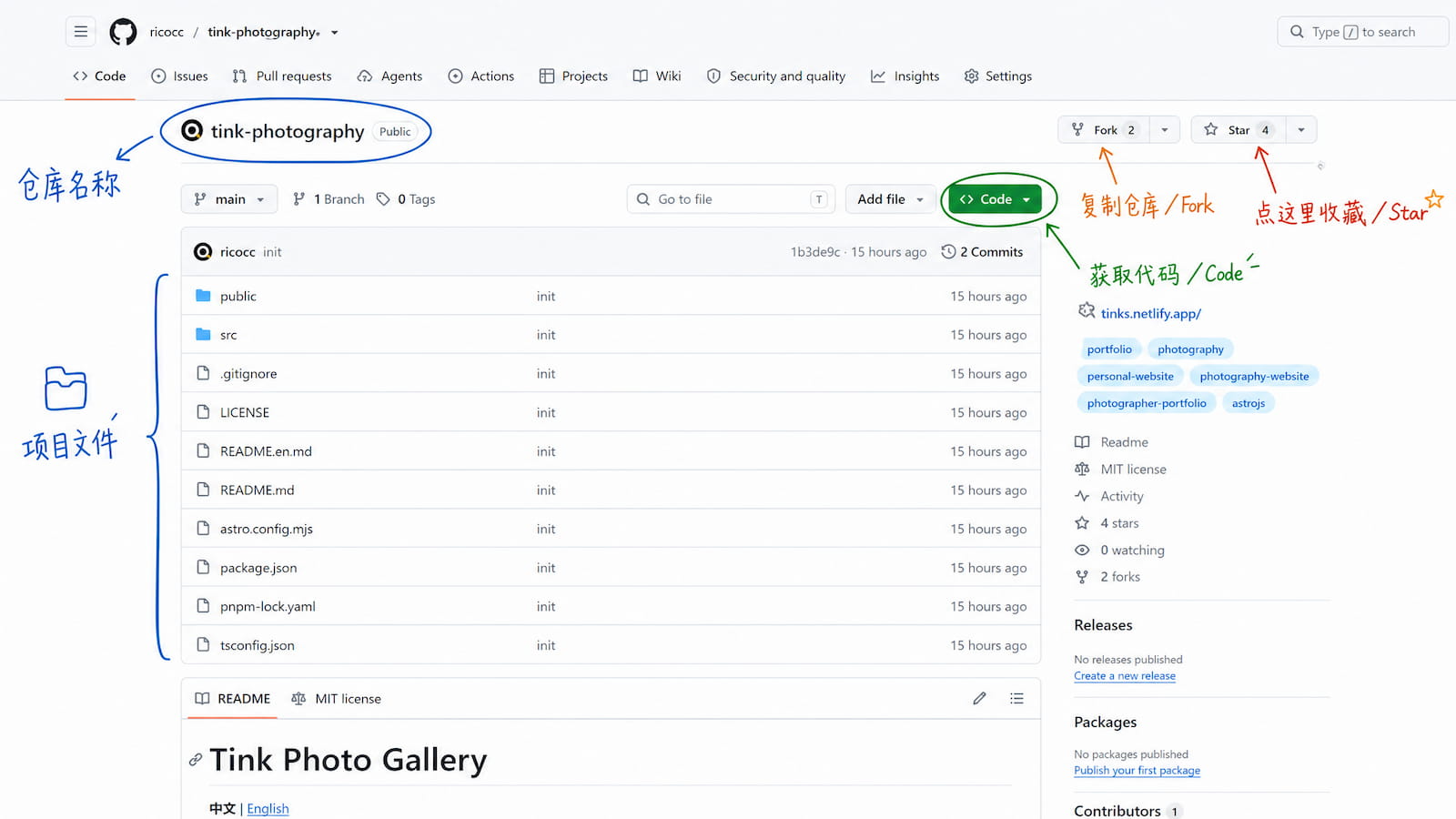Open the Actions tab
The width and height of the screenshot is (1456, 819).
(481, 76)
